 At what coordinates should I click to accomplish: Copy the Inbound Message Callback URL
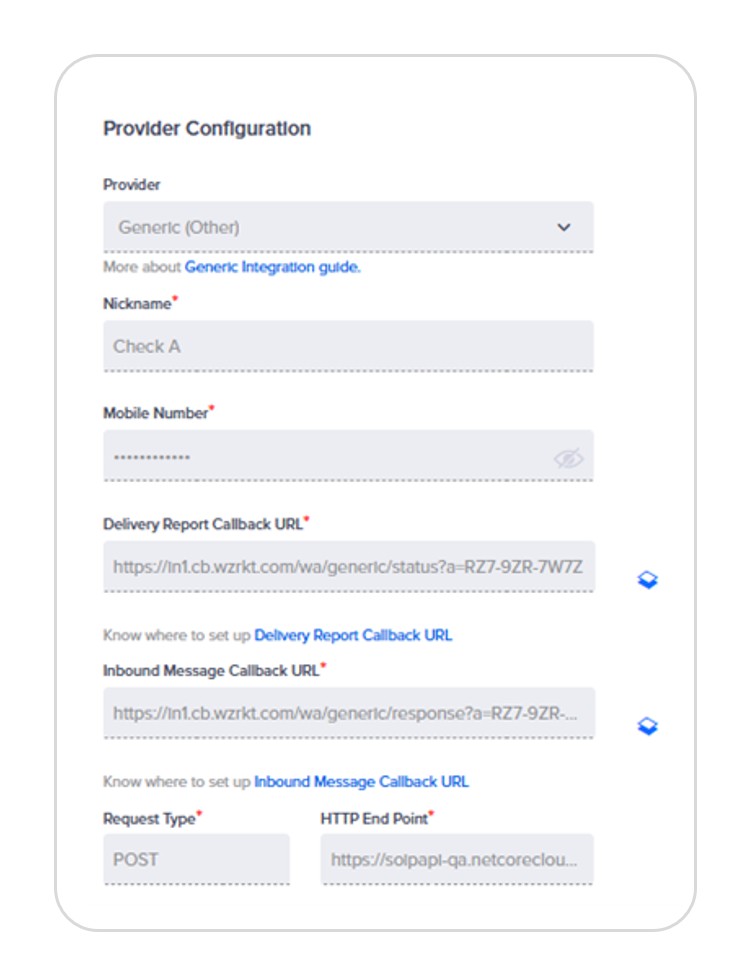(x=648, y=726)
